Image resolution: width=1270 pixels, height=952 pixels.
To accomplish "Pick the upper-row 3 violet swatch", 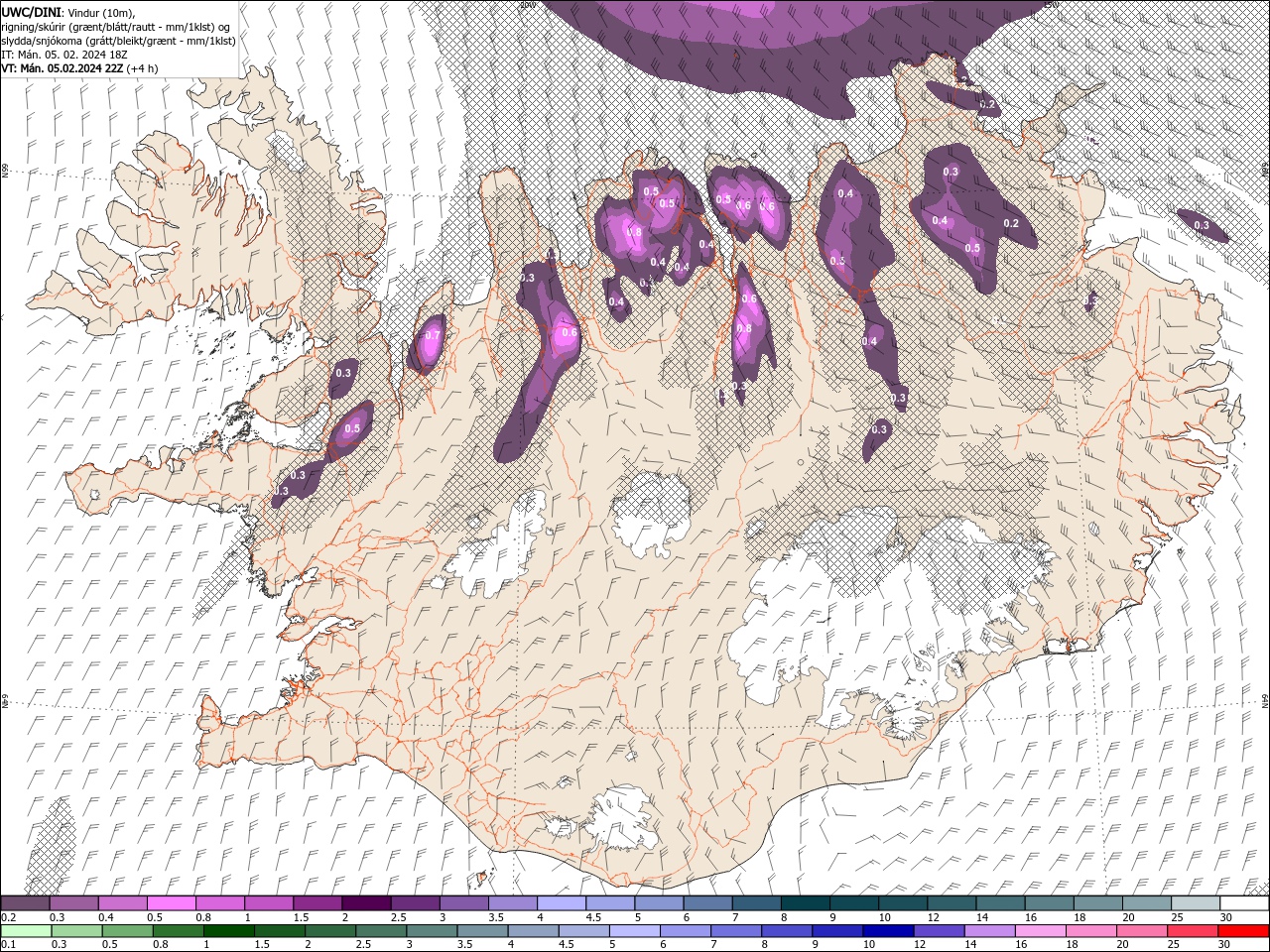I will pyautogui.click(x=463, y=903).
